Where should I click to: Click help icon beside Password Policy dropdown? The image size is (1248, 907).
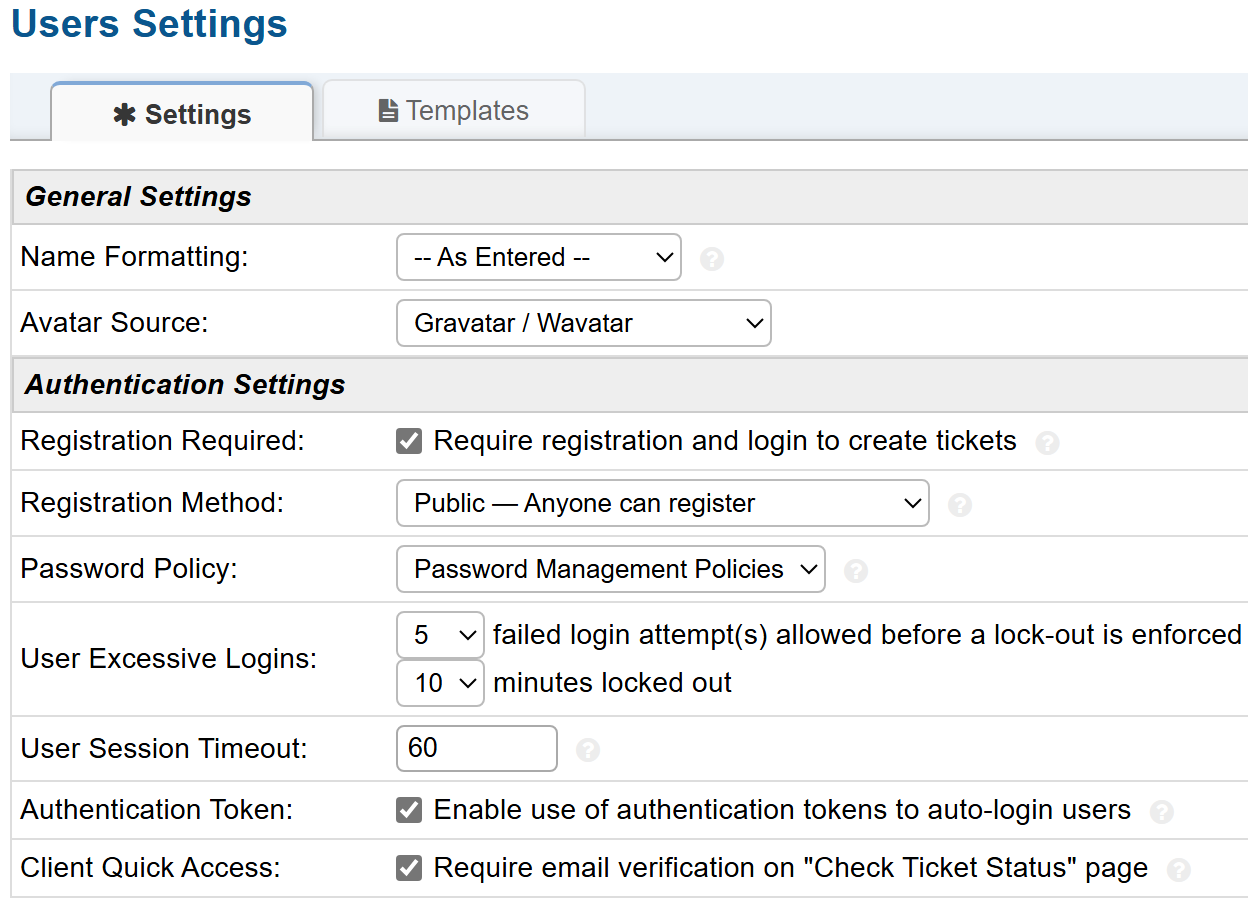click(855, 571)
